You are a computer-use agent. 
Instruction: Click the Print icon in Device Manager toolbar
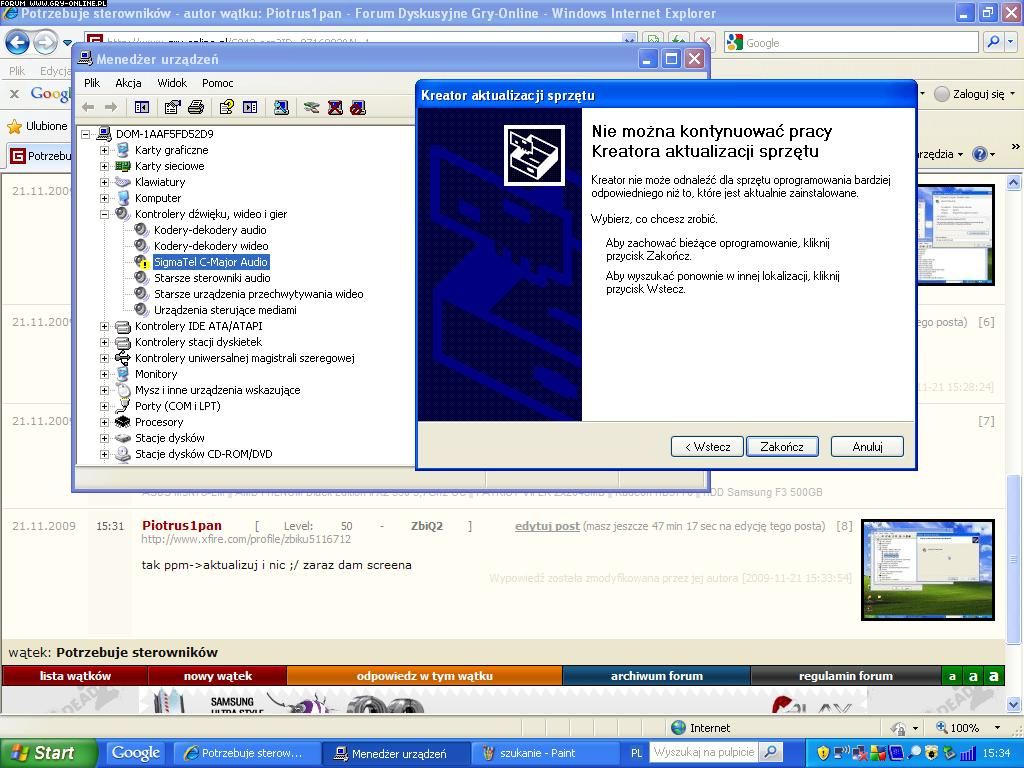[196, 107]
